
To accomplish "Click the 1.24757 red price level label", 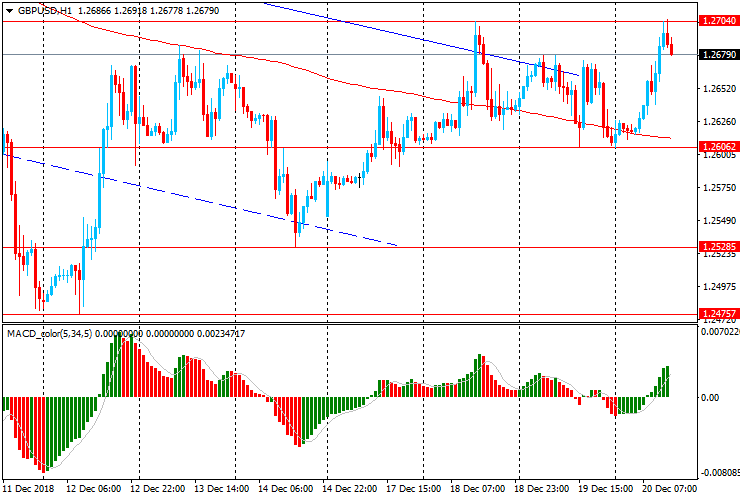I will click(x=718, y=314).
